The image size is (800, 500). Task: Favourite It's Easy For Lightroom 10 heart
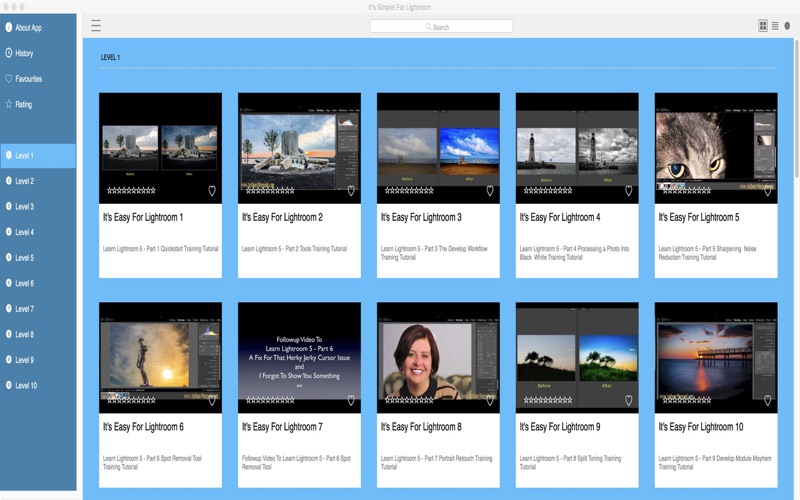click(x=767, y=400)
